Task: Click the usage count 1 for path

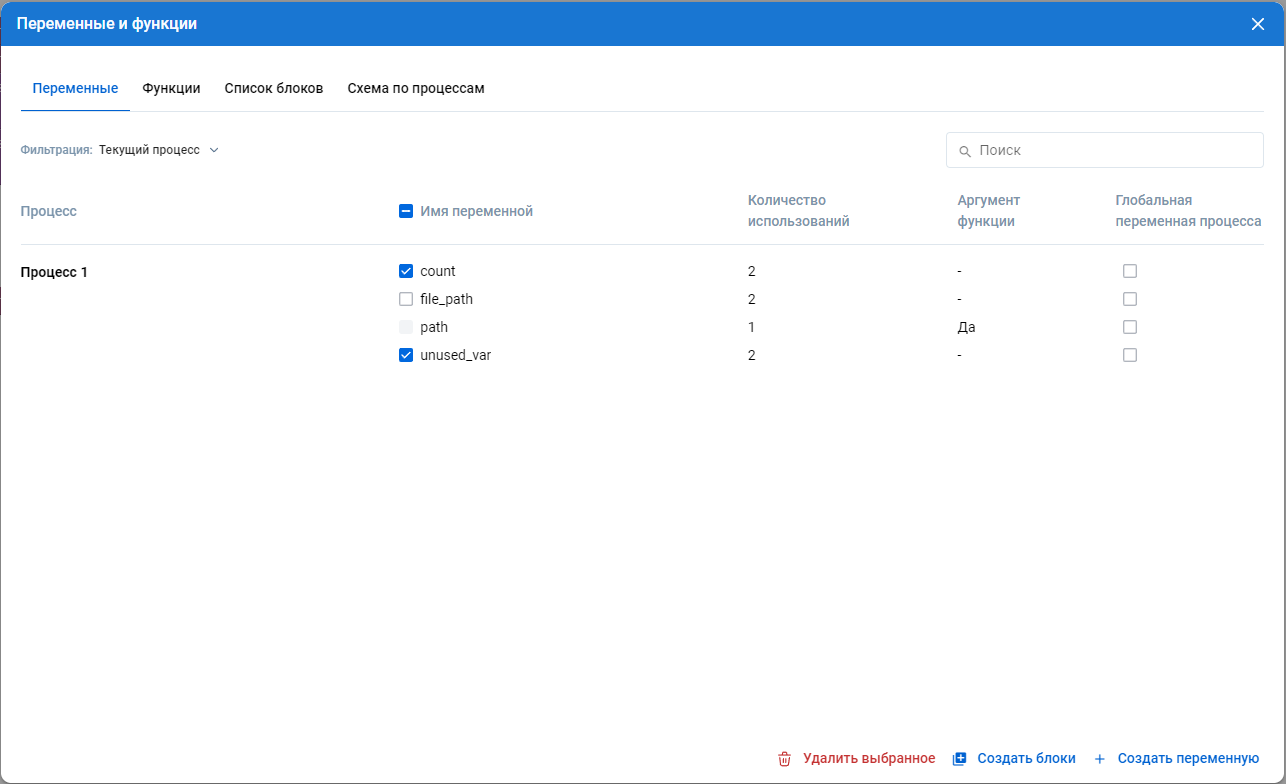Action: click(751, 327)
